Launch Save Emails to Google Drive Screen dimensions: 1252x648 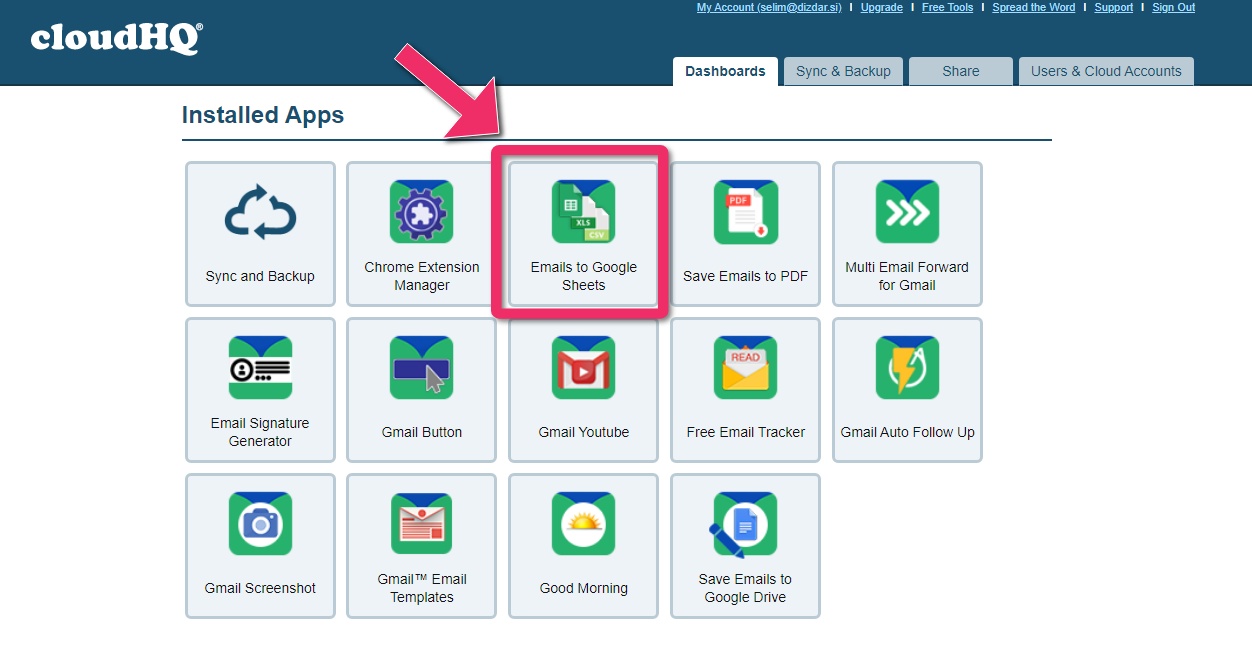[x=745, y=546]
